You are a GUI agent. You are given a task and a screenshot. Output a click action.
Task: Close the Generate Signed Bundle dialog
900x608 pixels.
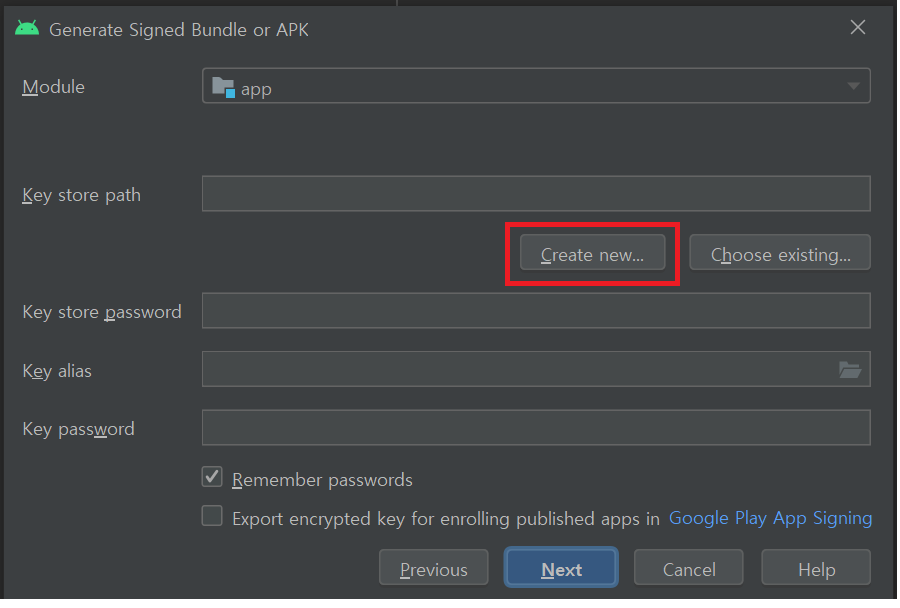(857, 28)
